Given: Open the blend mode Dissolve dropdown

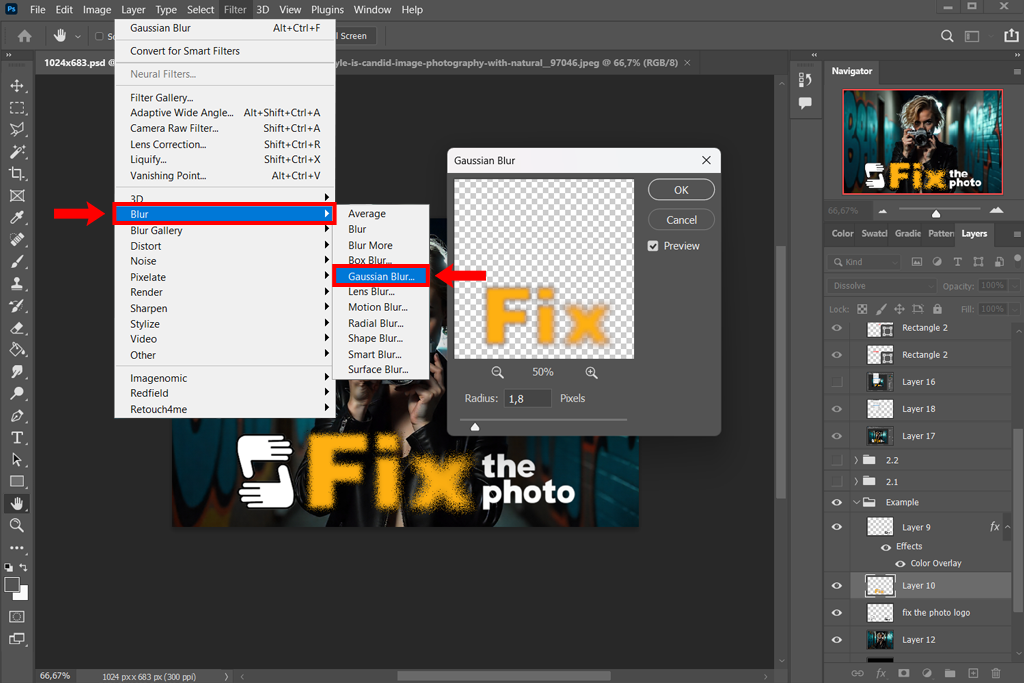Looking at the screenshot, I should [x=882, y=286].
